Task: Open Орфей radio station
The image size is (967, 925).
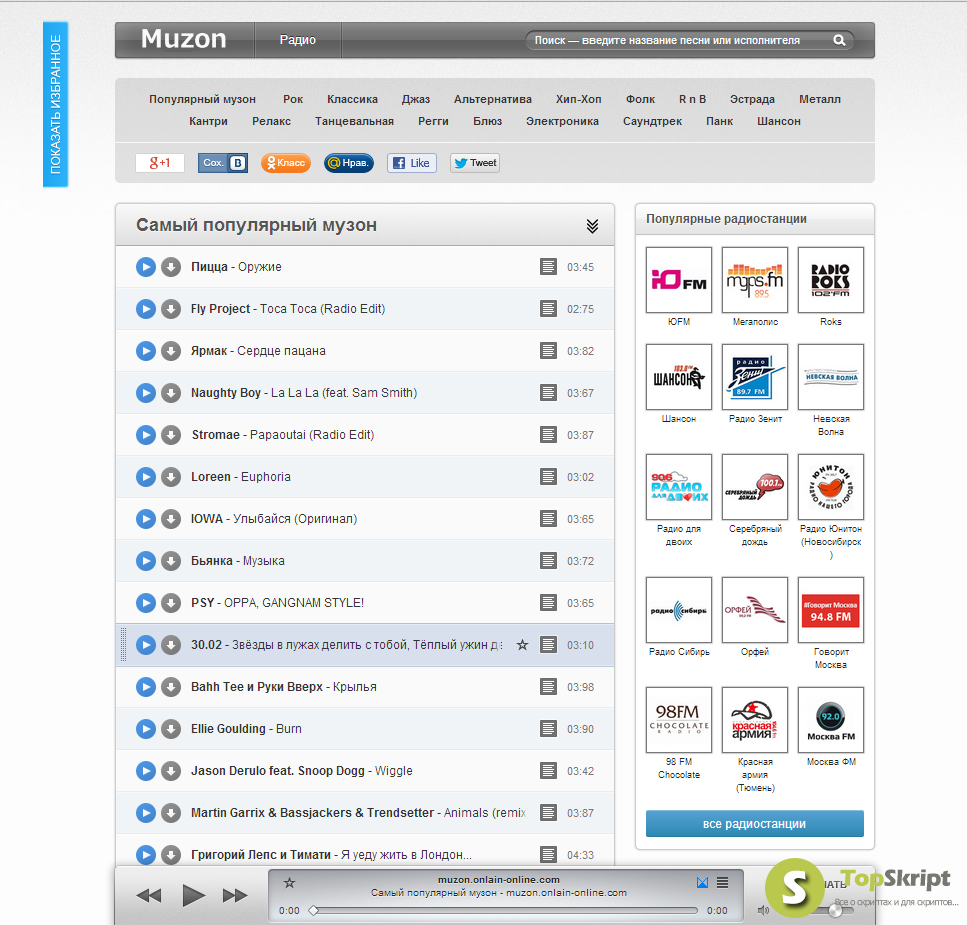Action: click(755, 610)
